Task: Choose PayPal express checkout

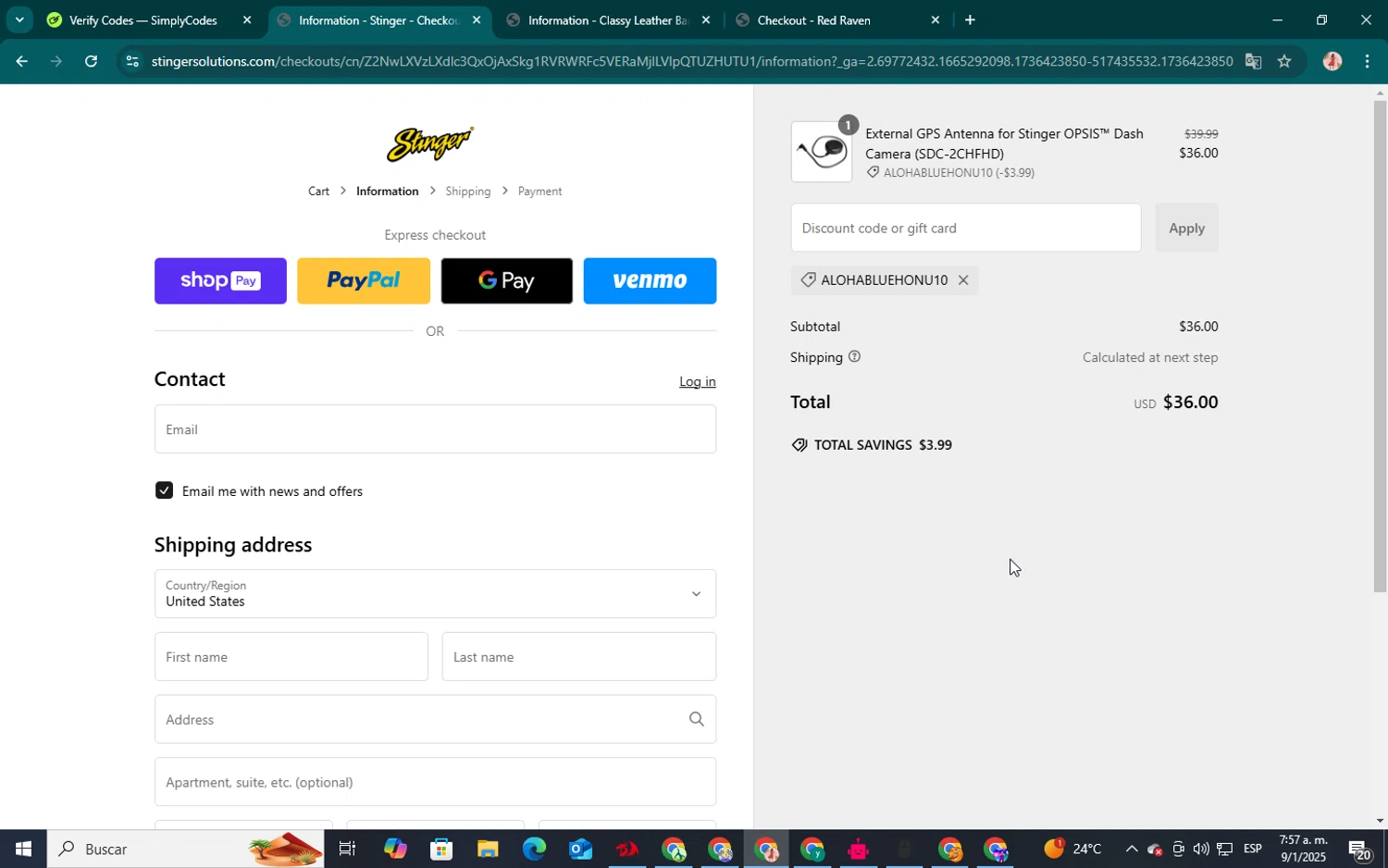Action: 364,280
